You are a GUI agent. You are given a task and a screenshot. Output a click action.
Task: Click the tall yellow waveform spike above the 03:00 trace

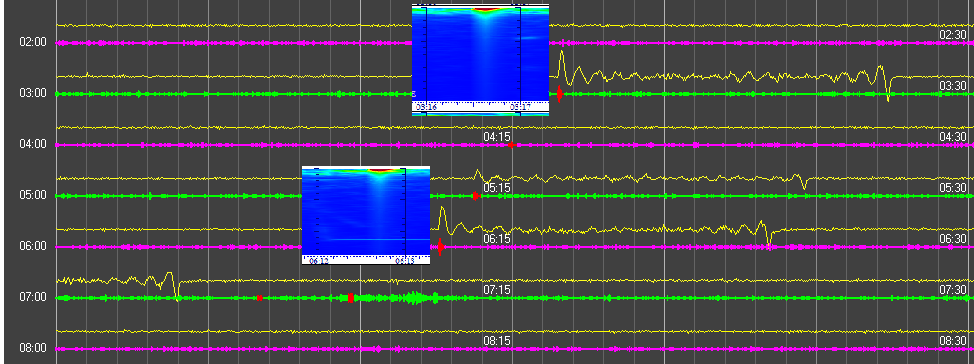(x=562, y=64)
